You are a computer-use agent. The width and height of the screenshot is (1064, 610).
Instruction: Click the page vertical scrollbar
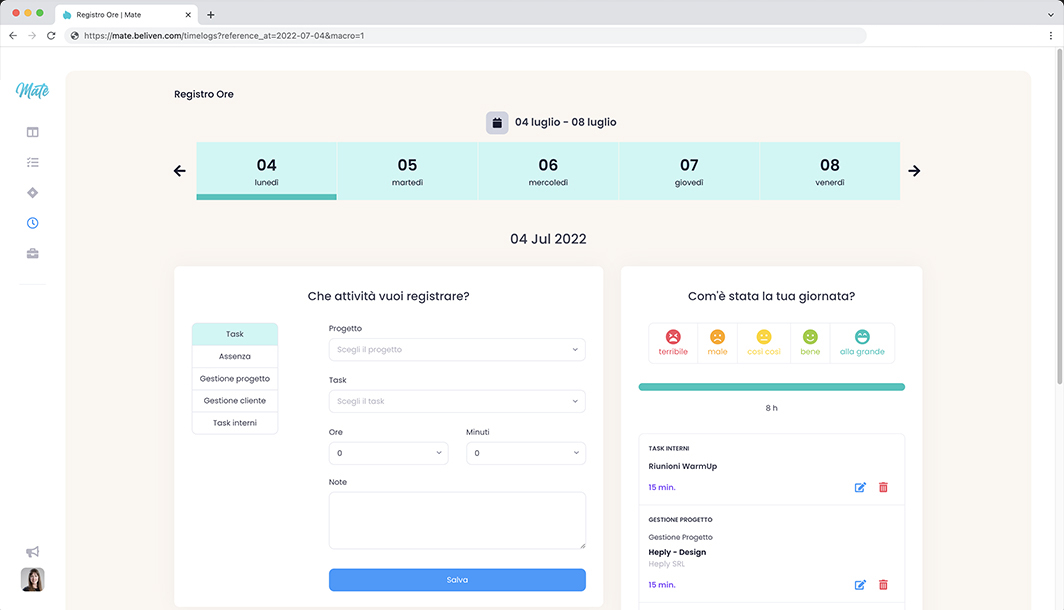pos(1059,217)
